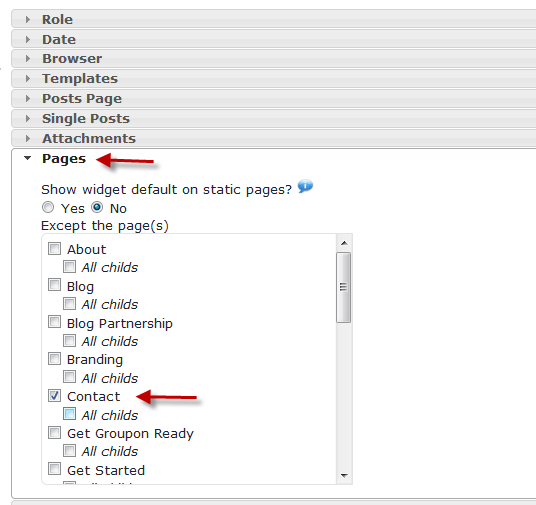Expand the Browser section arrow
The image size is (536, 505).
pyautogui.click(x=28, y=58)
